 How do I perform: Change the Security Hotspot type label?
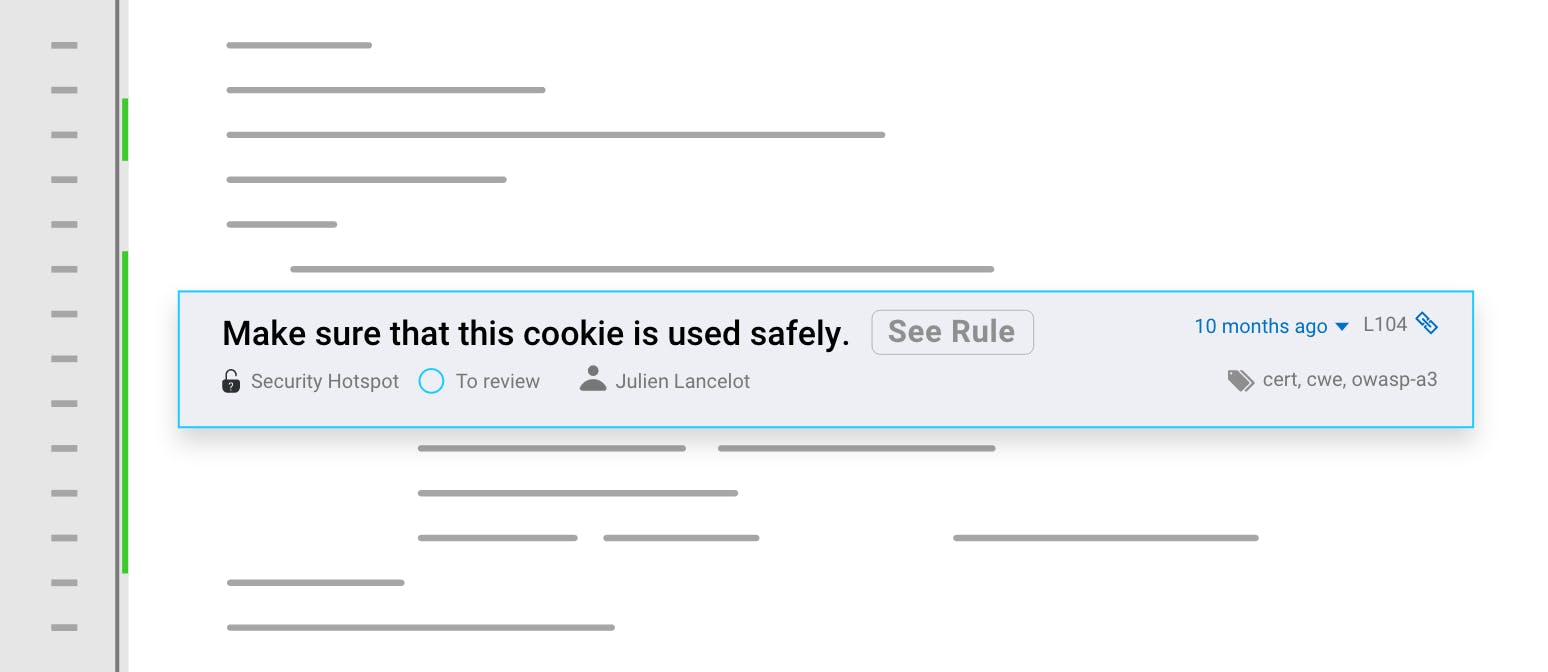(x=325, y=381)
